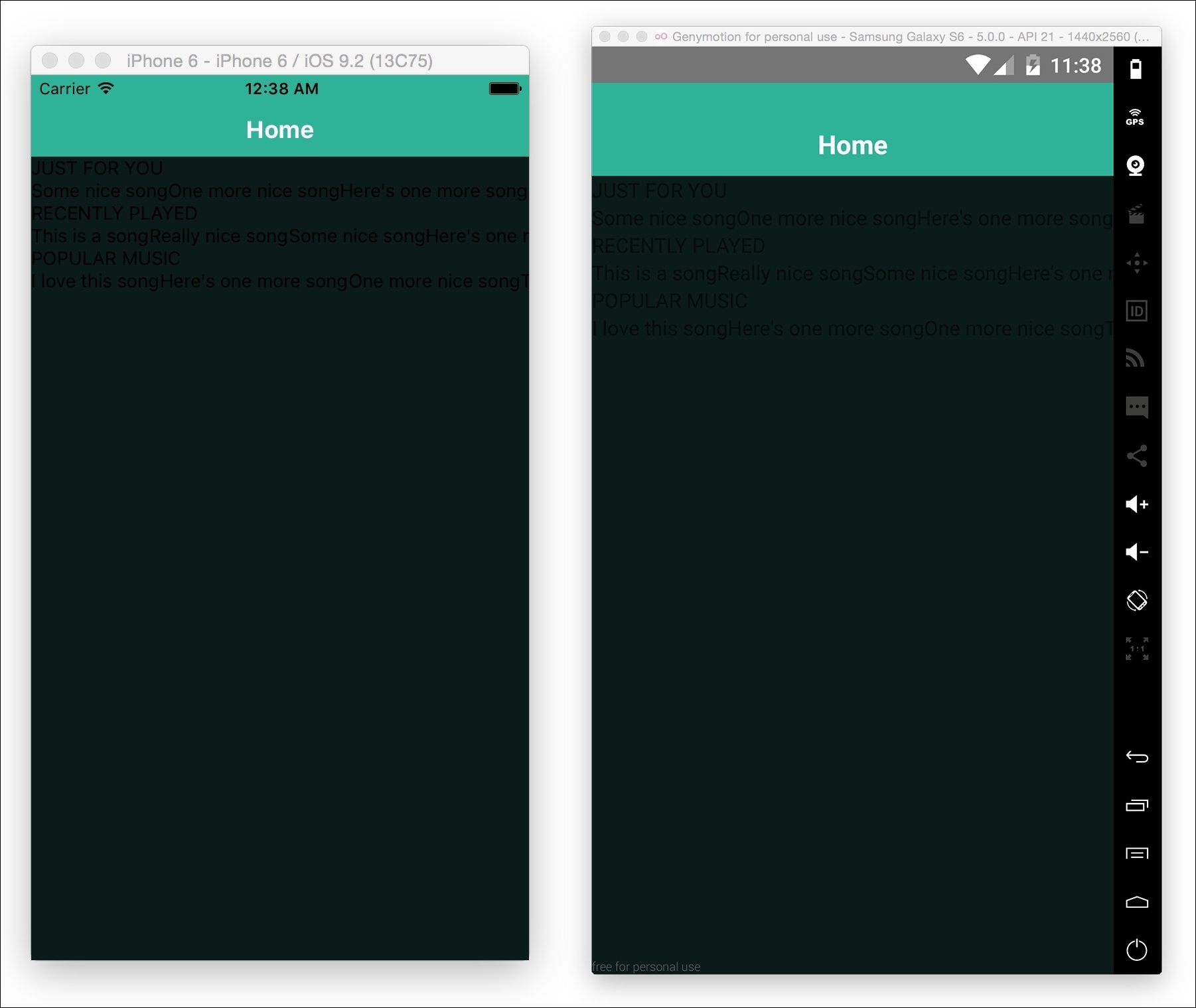Open the network settings widget icon
Screen dimensions: 1196x1008
click(x=1136, y=358)
